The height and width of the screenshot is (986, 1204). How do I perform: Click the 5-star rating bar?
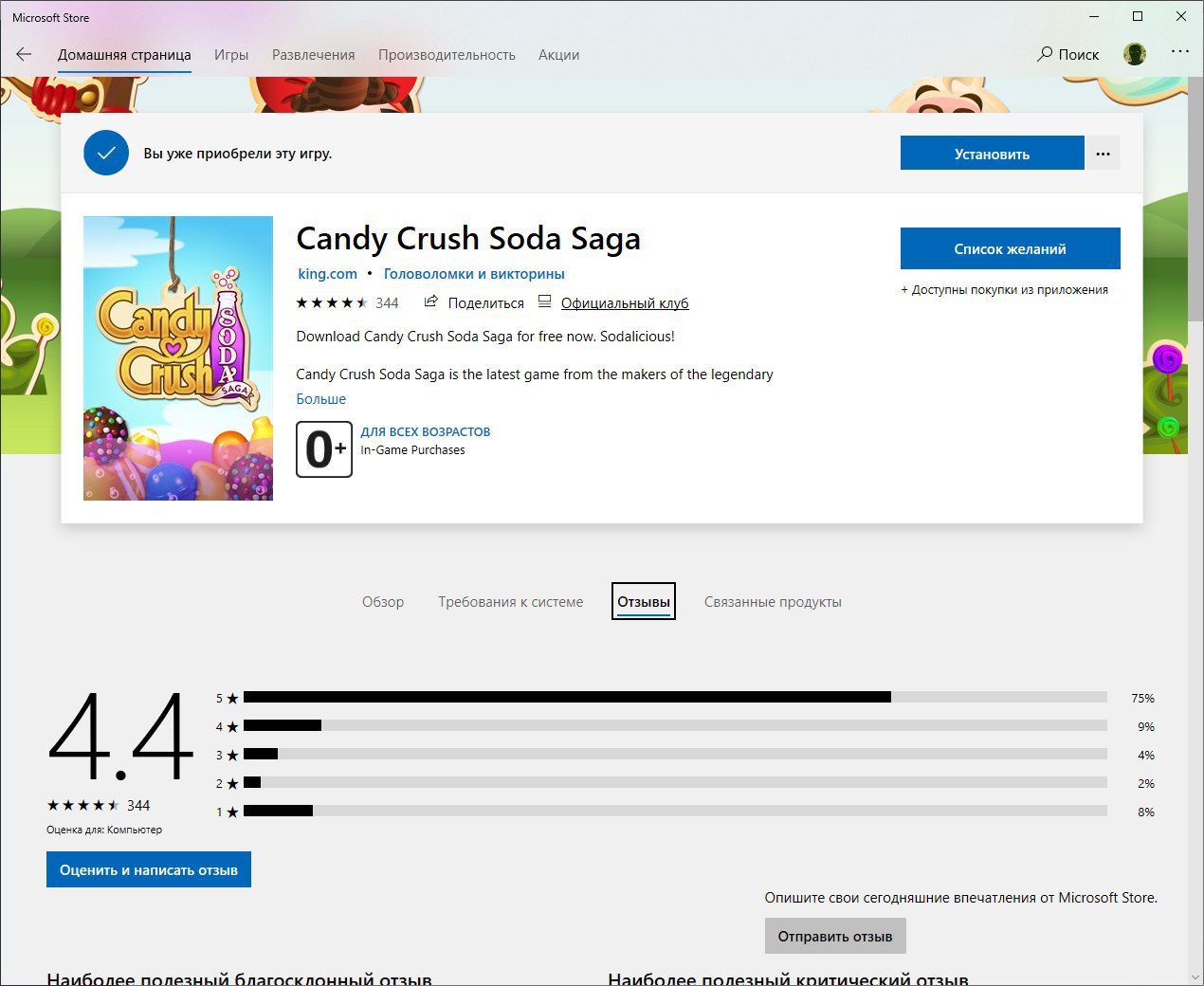click(675, 697)
